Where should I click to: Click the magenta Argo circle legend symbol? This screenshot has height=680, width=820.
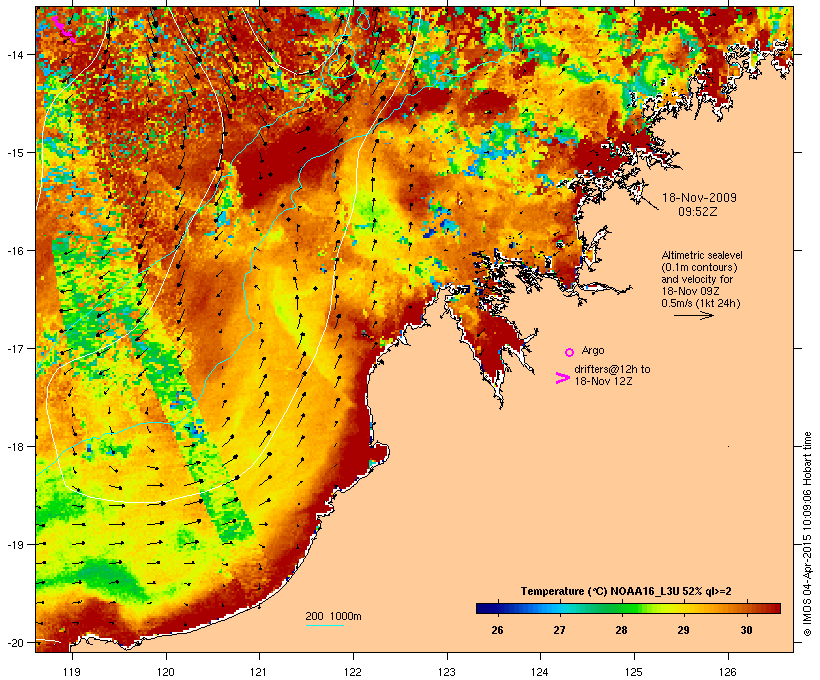[x=570, y=353]
